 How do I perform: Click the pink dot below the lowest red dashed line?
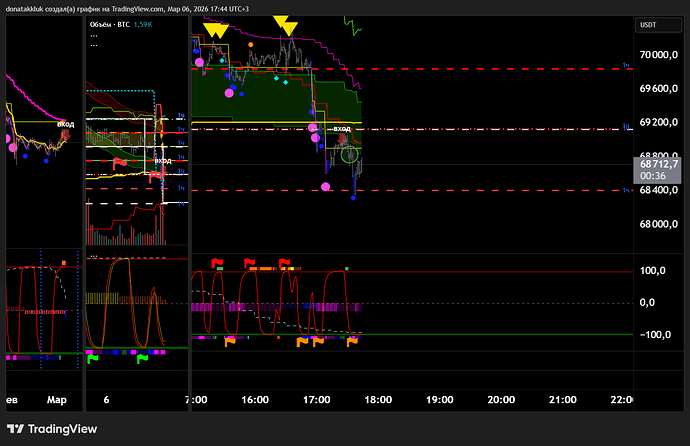point(327,186)
